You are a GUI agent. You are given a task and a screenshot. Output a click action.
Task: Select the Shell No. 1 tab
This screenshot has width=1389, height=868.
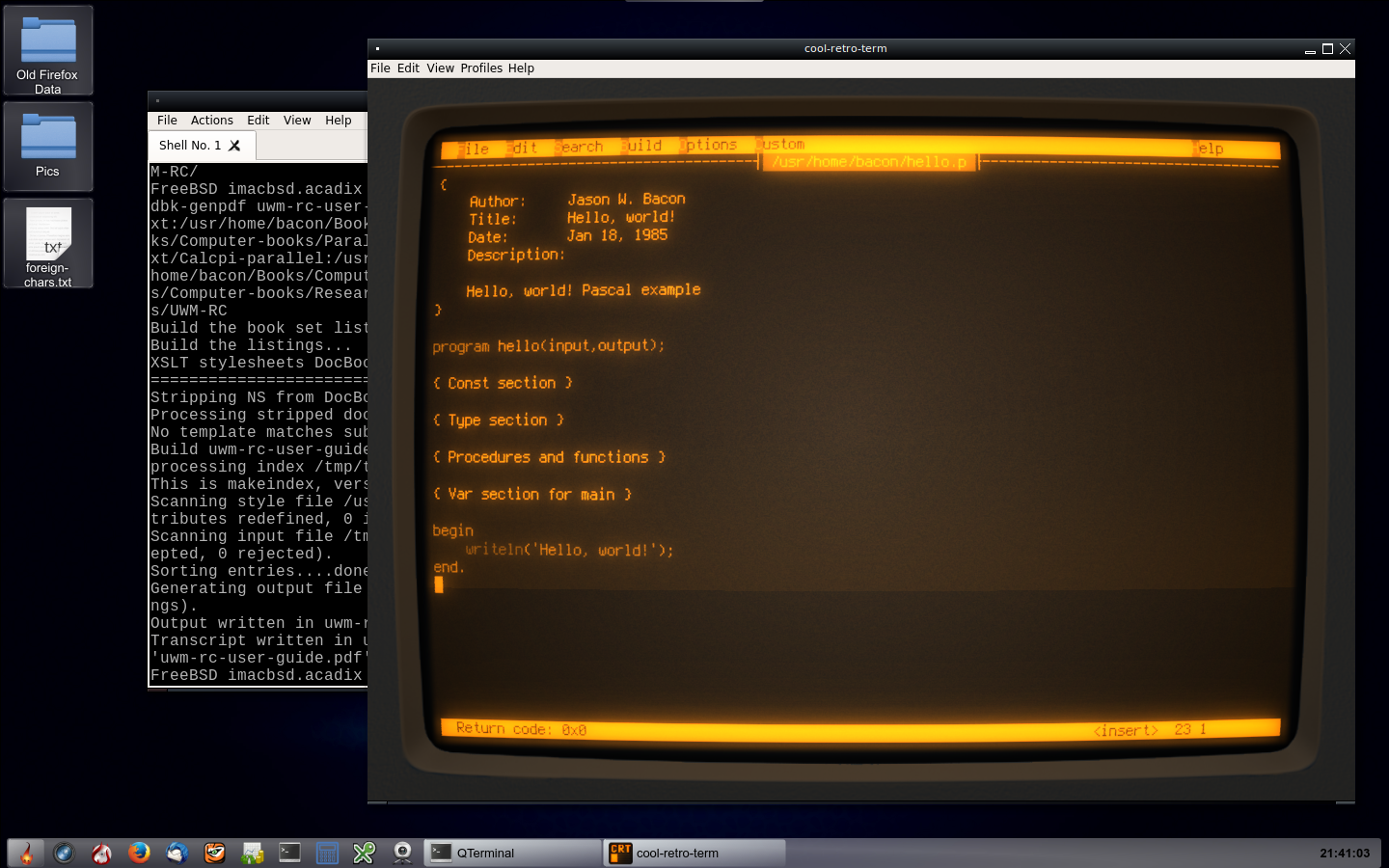pos(190,146)
